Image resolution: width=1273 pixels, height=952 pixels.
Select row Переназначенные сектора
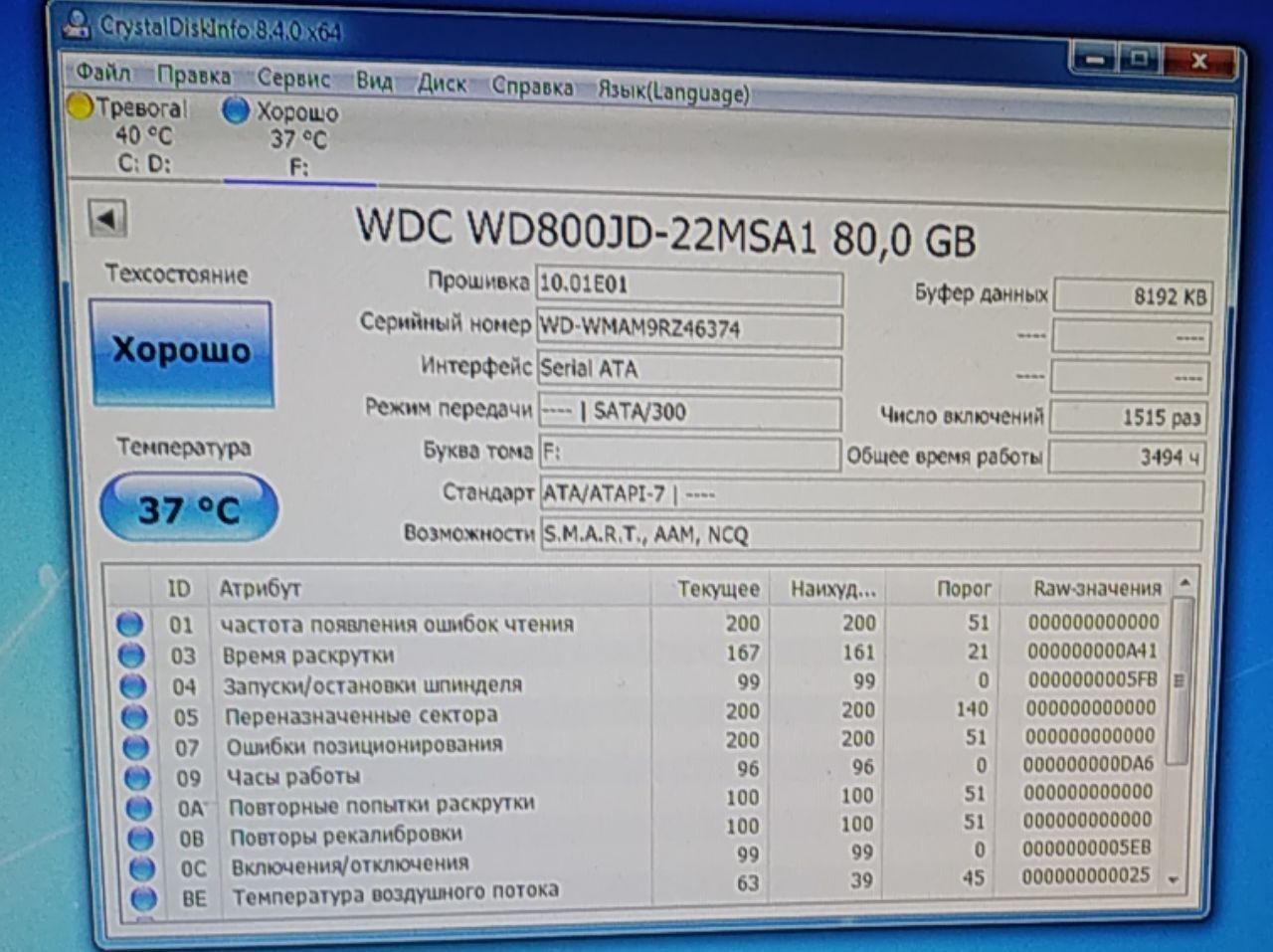pos(640,712)
